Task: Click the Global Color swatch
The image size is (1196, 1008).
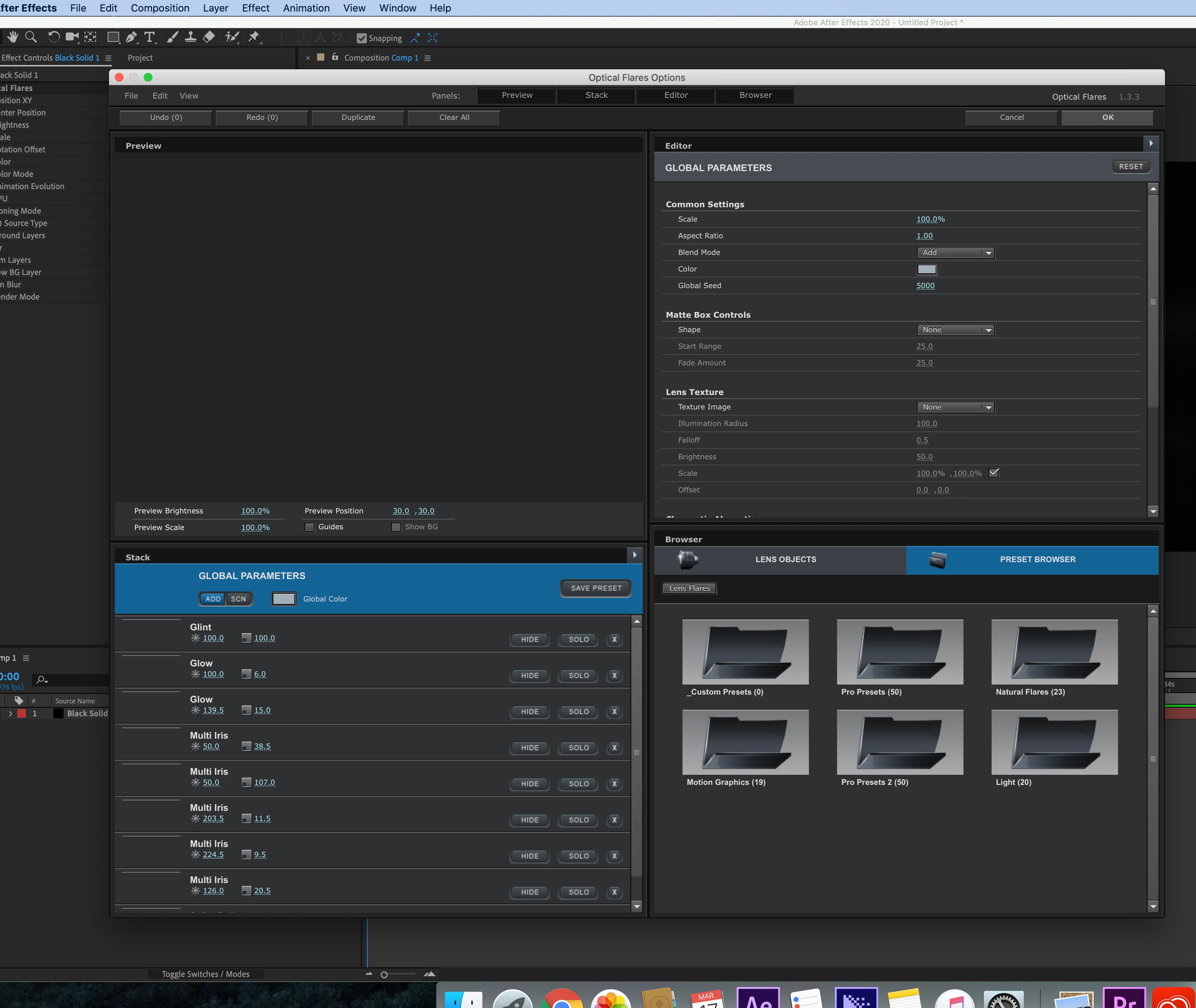Action: coord(283,599)
